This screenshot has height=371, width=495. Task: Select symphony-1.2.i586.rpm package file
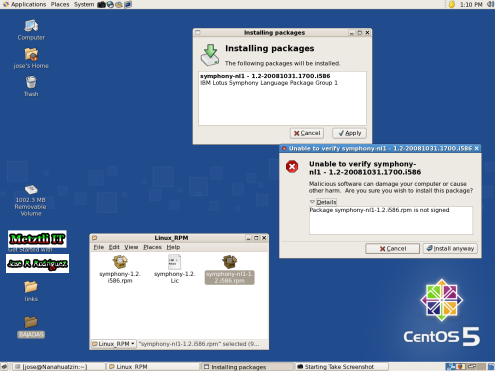[120, 269]
